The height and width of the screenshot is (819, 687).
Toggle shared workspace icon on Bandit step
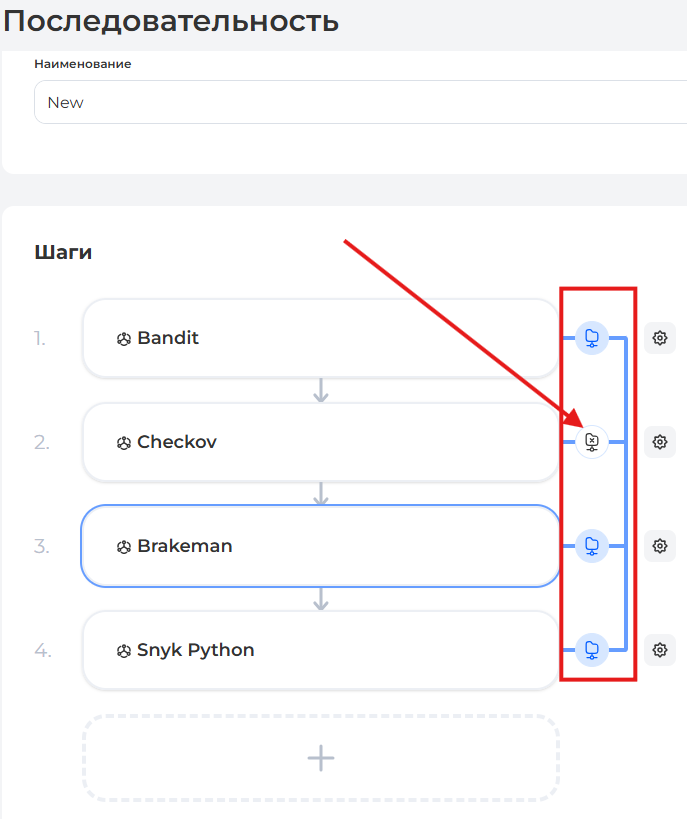coord(592,338)
